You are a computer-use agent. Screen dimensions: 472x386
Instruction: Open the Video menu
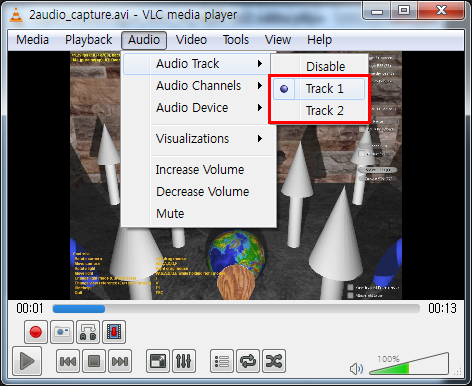(x=191, y=40)
